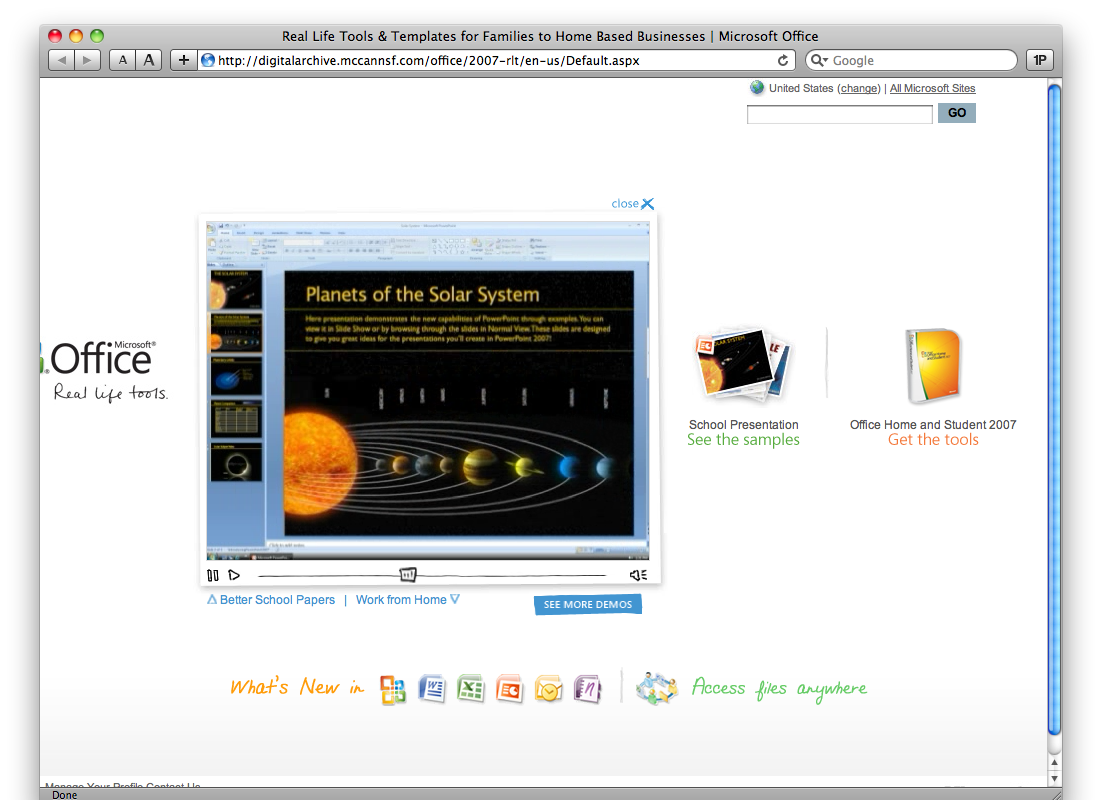
Task: Open What's New in OneNote icon
Action: pyautogui.click(x=588, y=689)
